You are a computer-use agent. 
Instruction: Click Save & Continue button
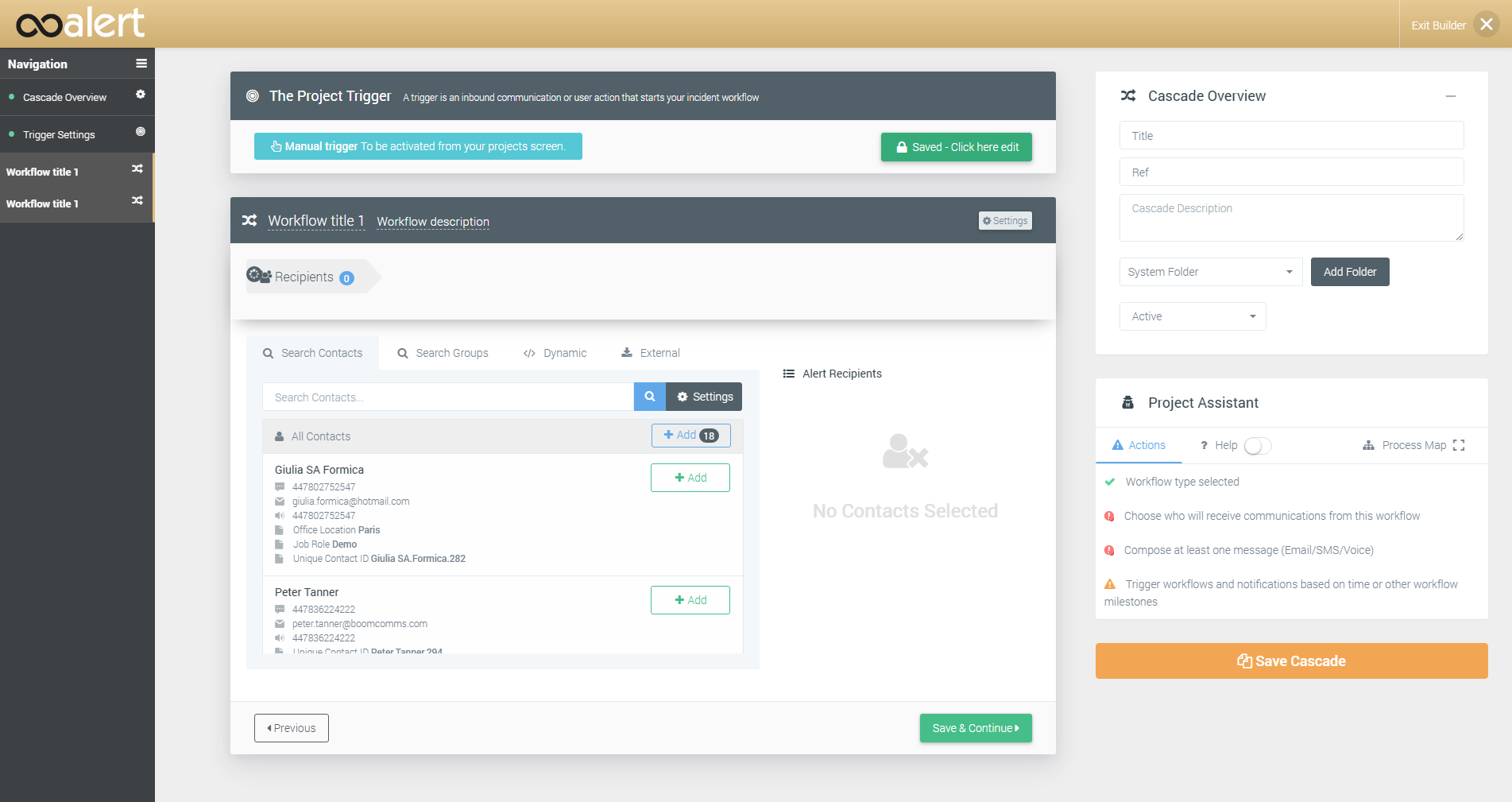pos(975,728)
